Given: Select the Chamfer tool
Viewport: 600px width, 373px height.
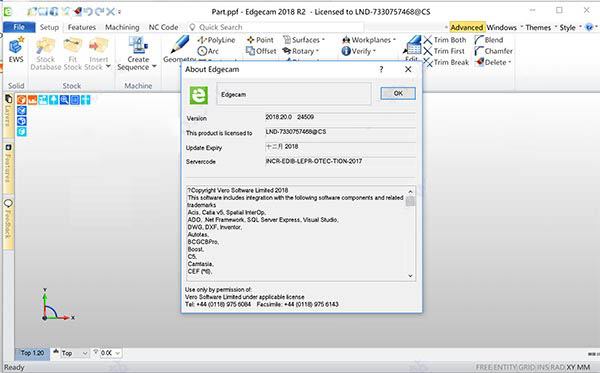Looking at the screenshot, I should pos(493,51).
